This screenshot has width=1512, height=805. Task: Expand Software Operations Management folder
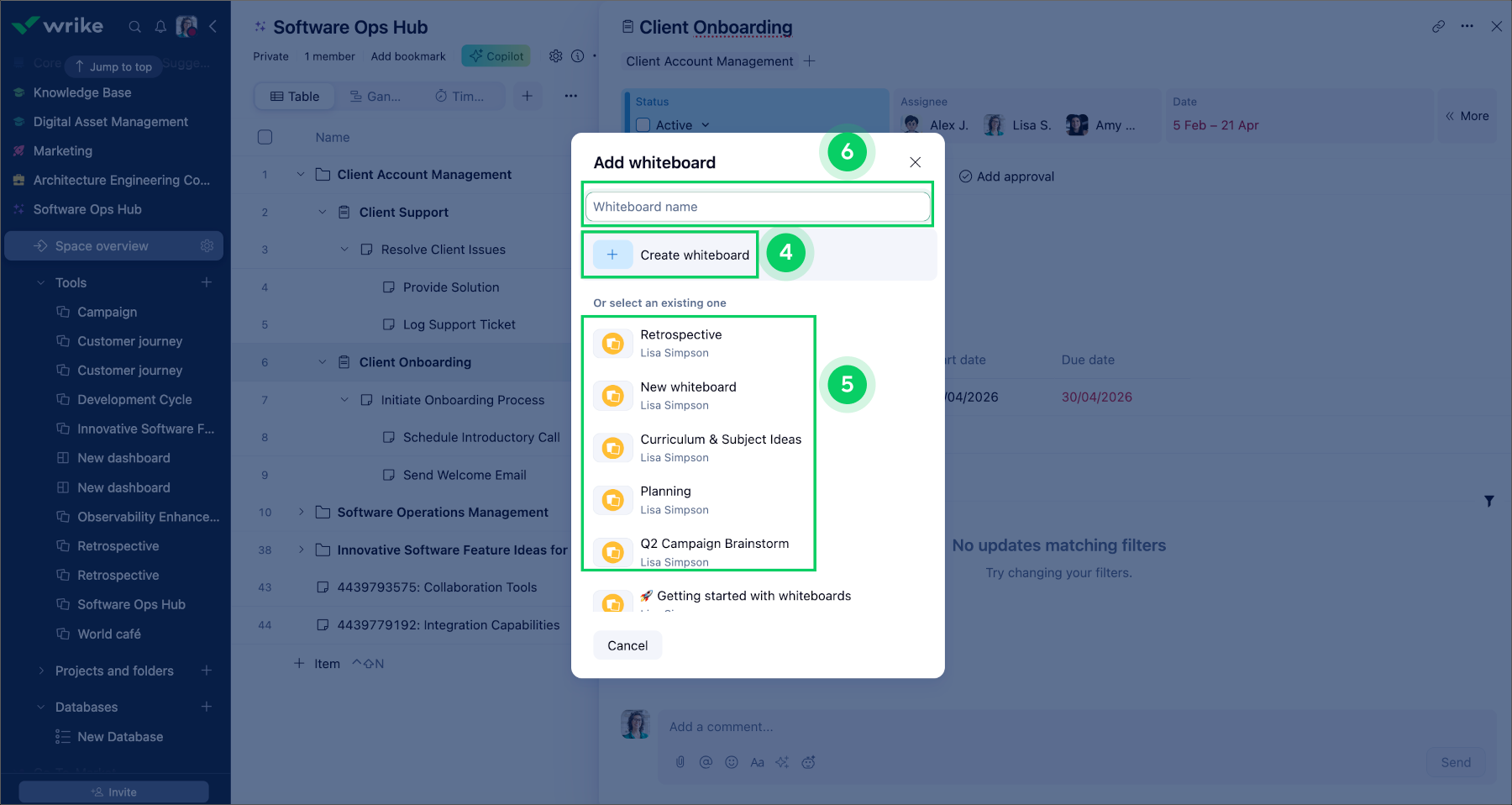(301, 512)
